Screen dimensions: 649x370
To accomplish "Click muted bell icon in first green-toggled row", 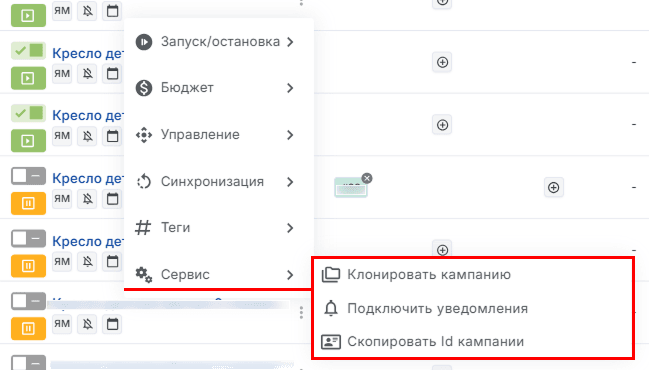I will click(87, 74).
